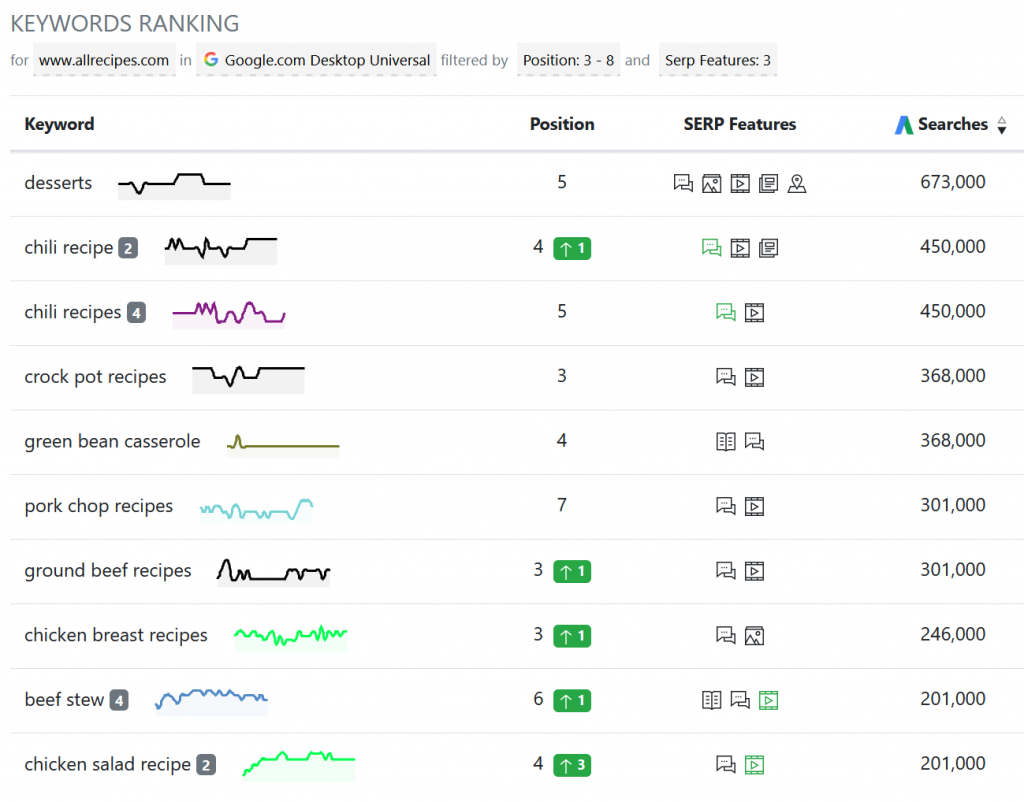This screenshot has height=802, width=1024.
Task: Click the blue beef stew sparkline chart
Action: tap(211, 700)
